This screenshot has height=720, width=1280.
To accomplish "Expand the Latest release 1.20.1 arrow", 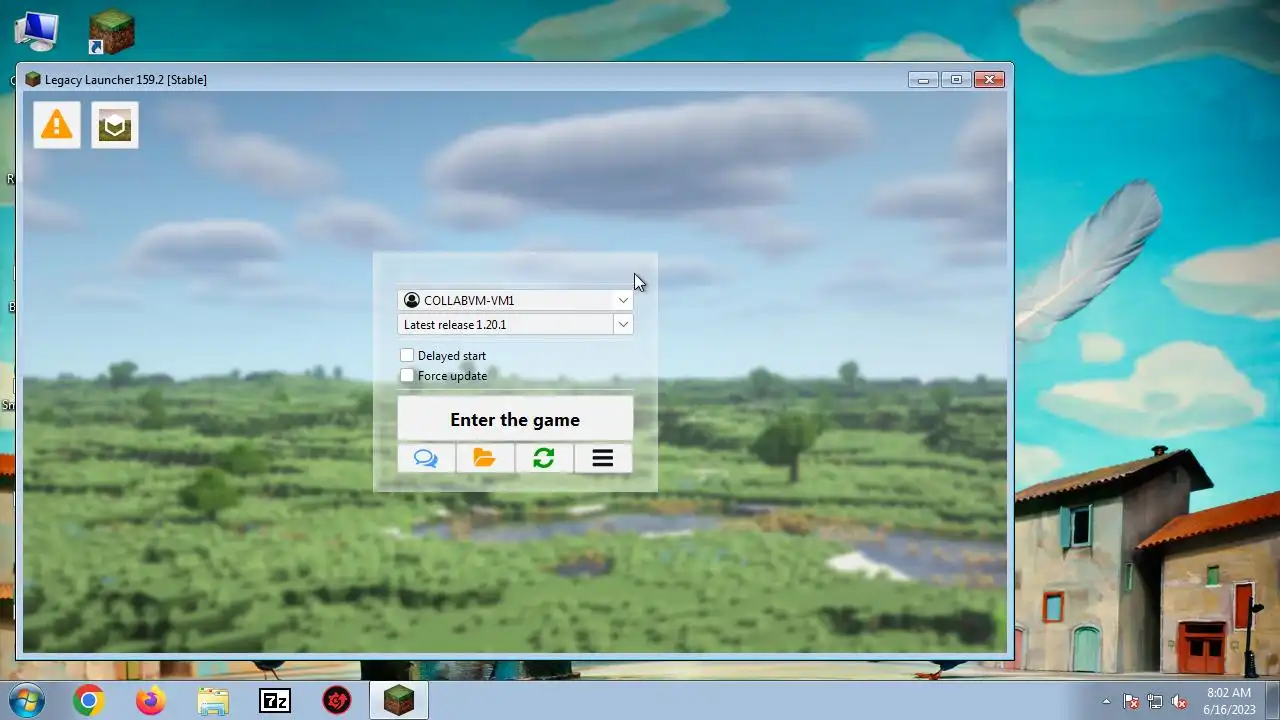I will 623,324.
